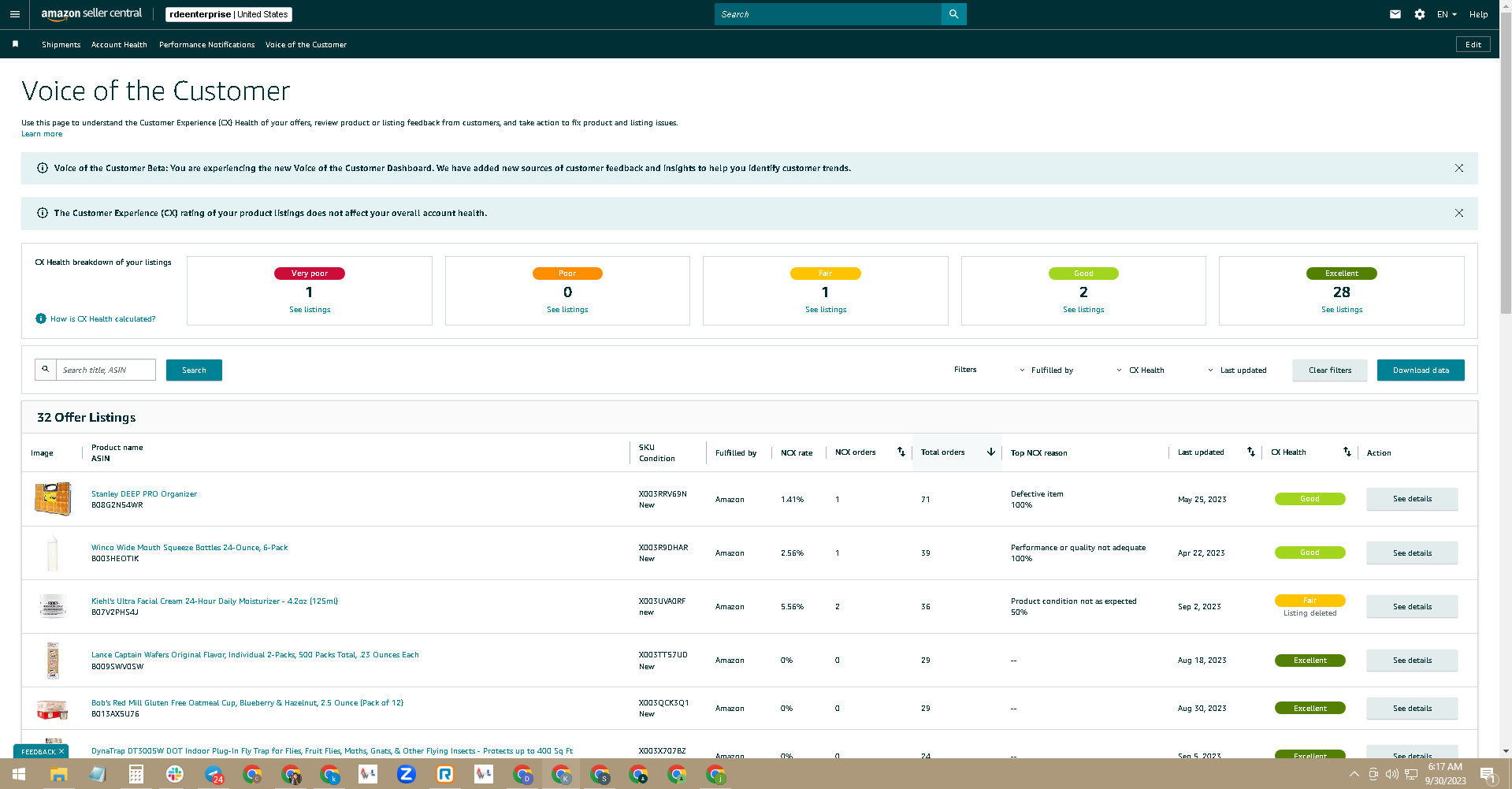Click Help in the top header
The height and width of the screenshot is (789, 1512).
click(1478, 14)
